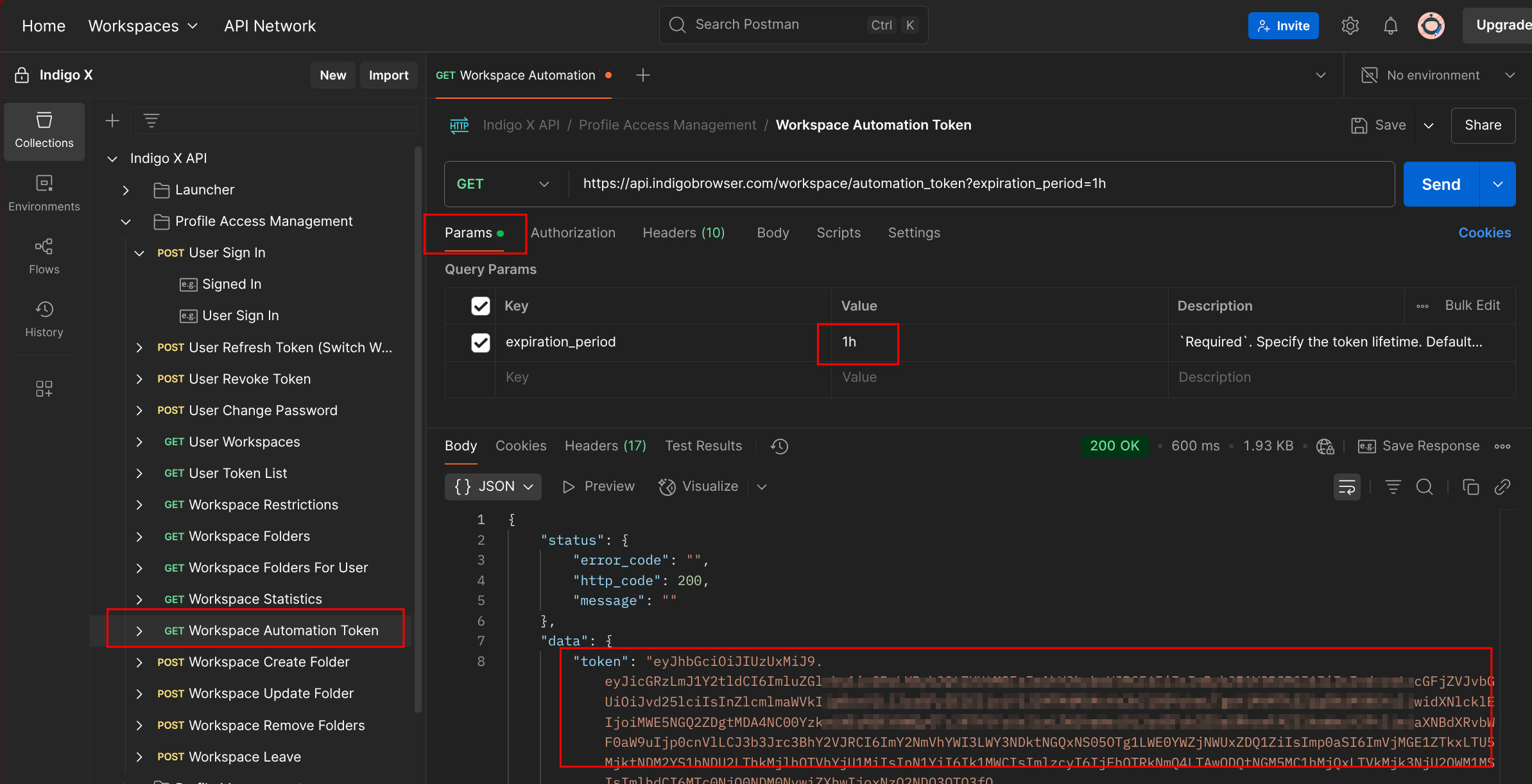The height and width of the screenshot is (784, 1532).
Task: Uncheck the expiration_period parameter
Action: coord(480,343)
